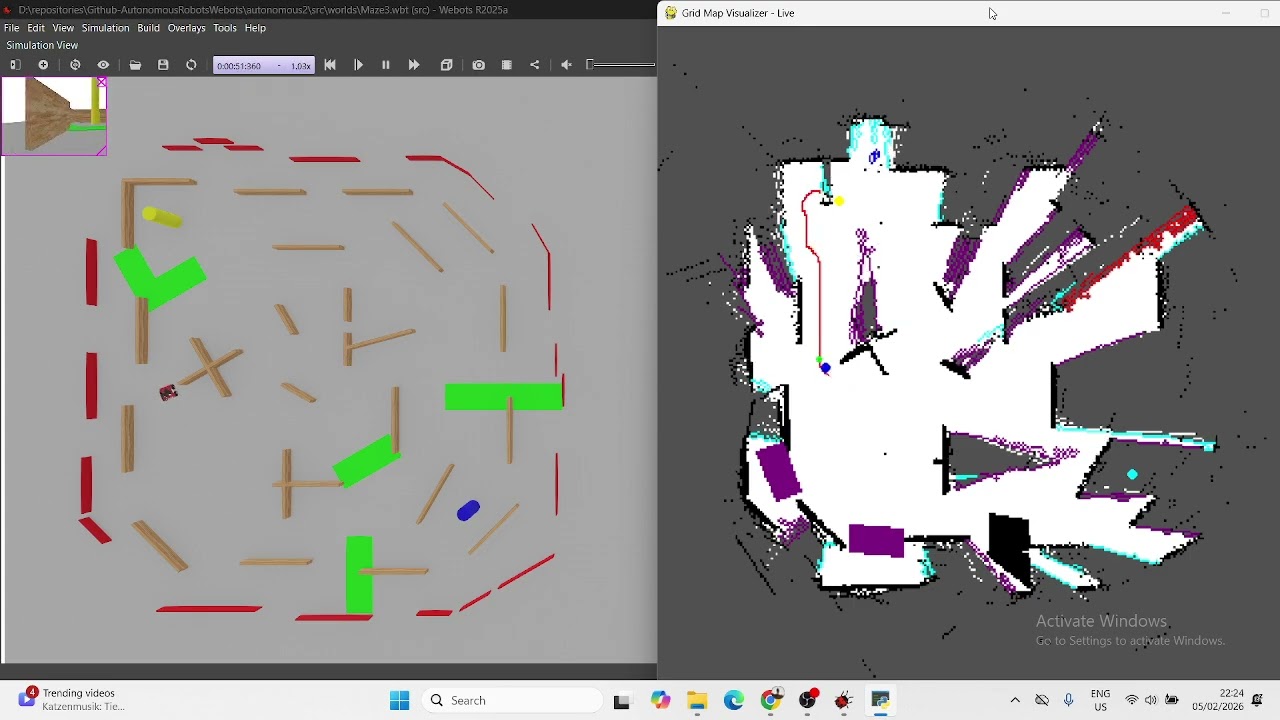Open the Edit menu
The image size is (1280, 720).
36,28
